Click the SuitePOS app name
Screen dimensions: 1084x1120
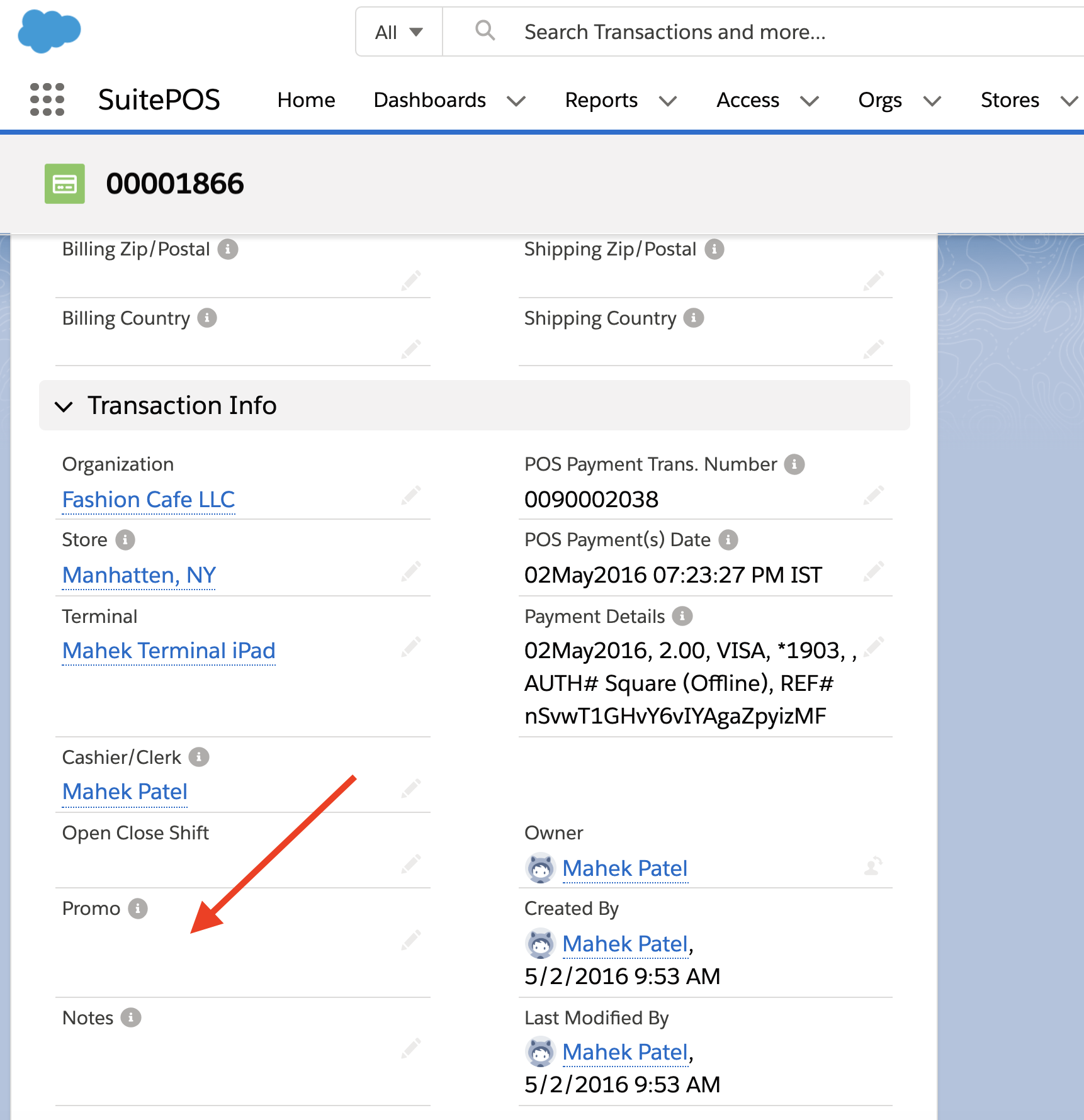click(159, 100)
